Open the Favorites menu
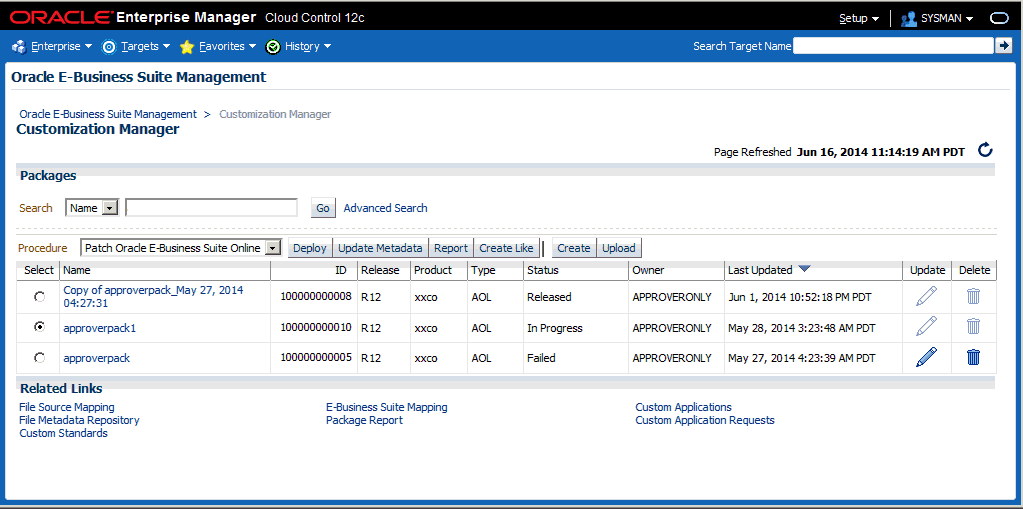 pos(217,46)
